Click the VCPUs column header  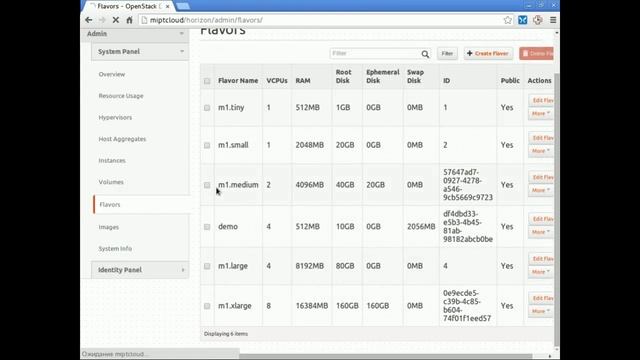point(277,81)
